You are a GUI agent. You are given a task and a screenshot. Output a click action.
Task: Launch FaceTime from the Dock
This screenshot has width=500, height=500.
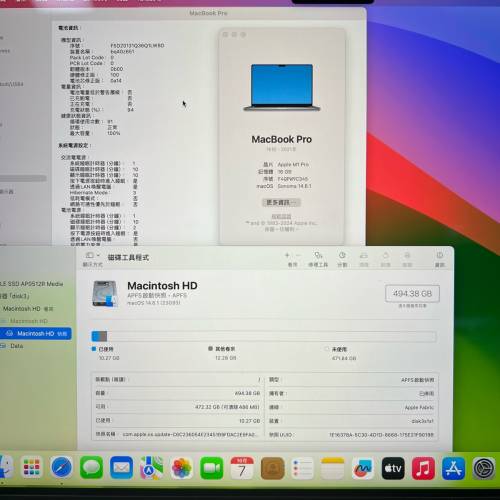pos(212,468)
